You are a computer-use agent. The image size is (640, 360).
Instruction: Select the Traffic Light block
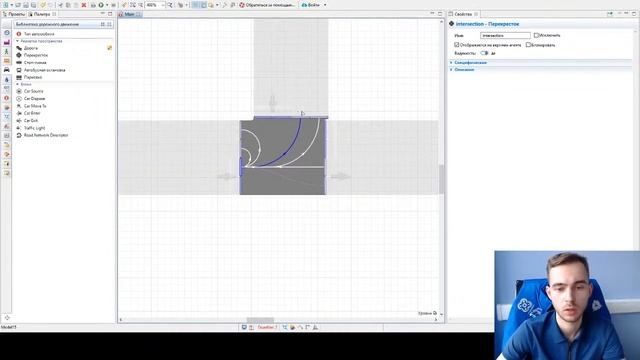pyautogui.click(x=34, y=128)
